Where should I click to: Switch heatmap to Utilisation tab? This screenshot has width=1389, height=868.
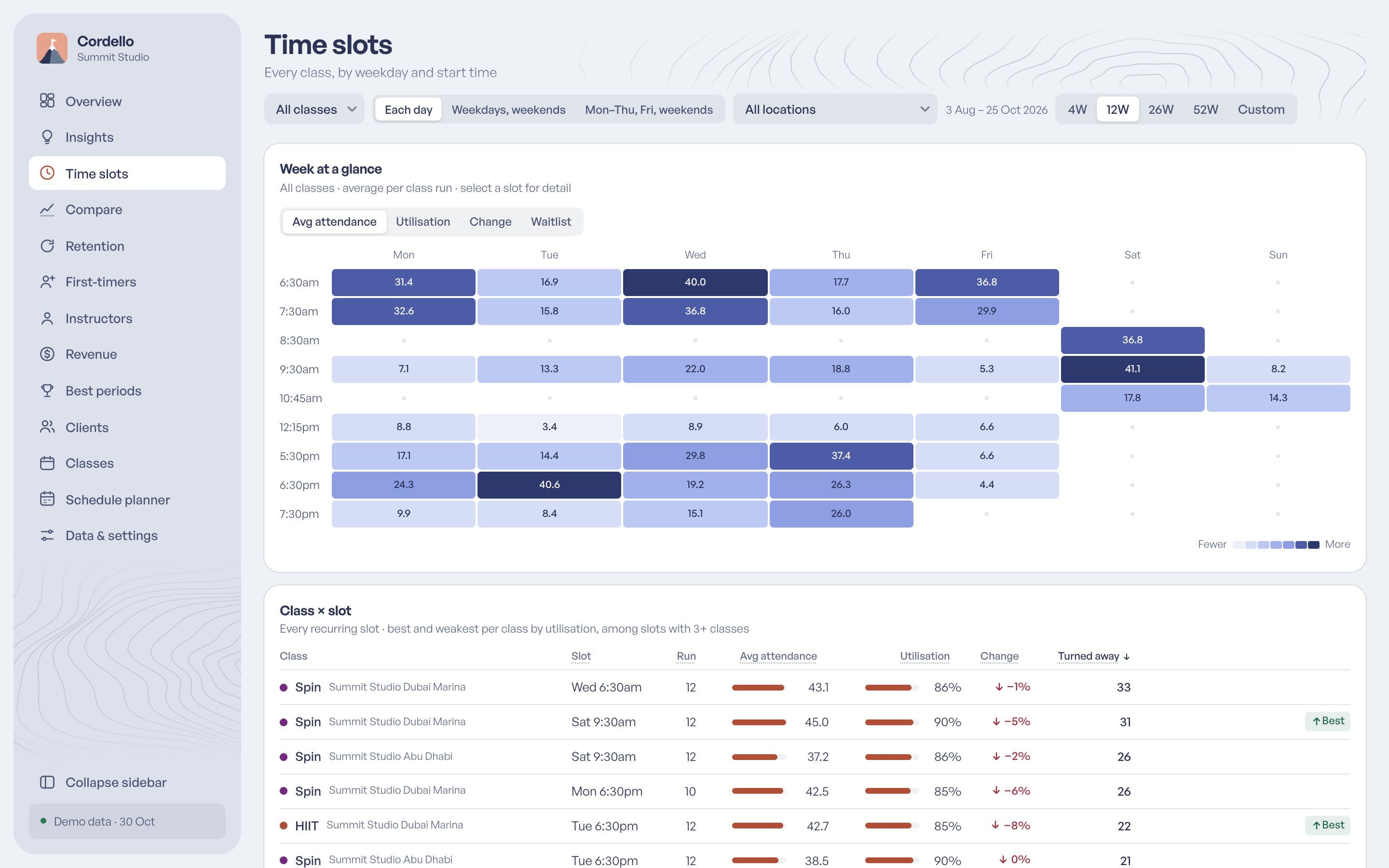[422, 222]
